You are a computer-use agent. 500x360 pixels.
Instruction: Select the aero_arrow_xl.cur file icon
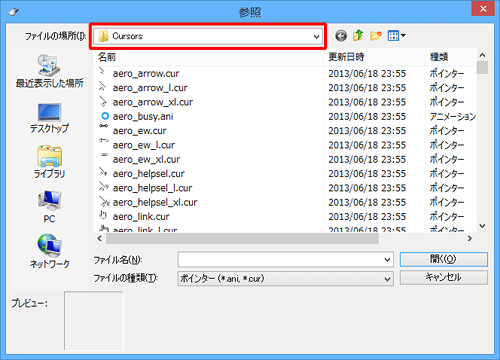(103, 101)
